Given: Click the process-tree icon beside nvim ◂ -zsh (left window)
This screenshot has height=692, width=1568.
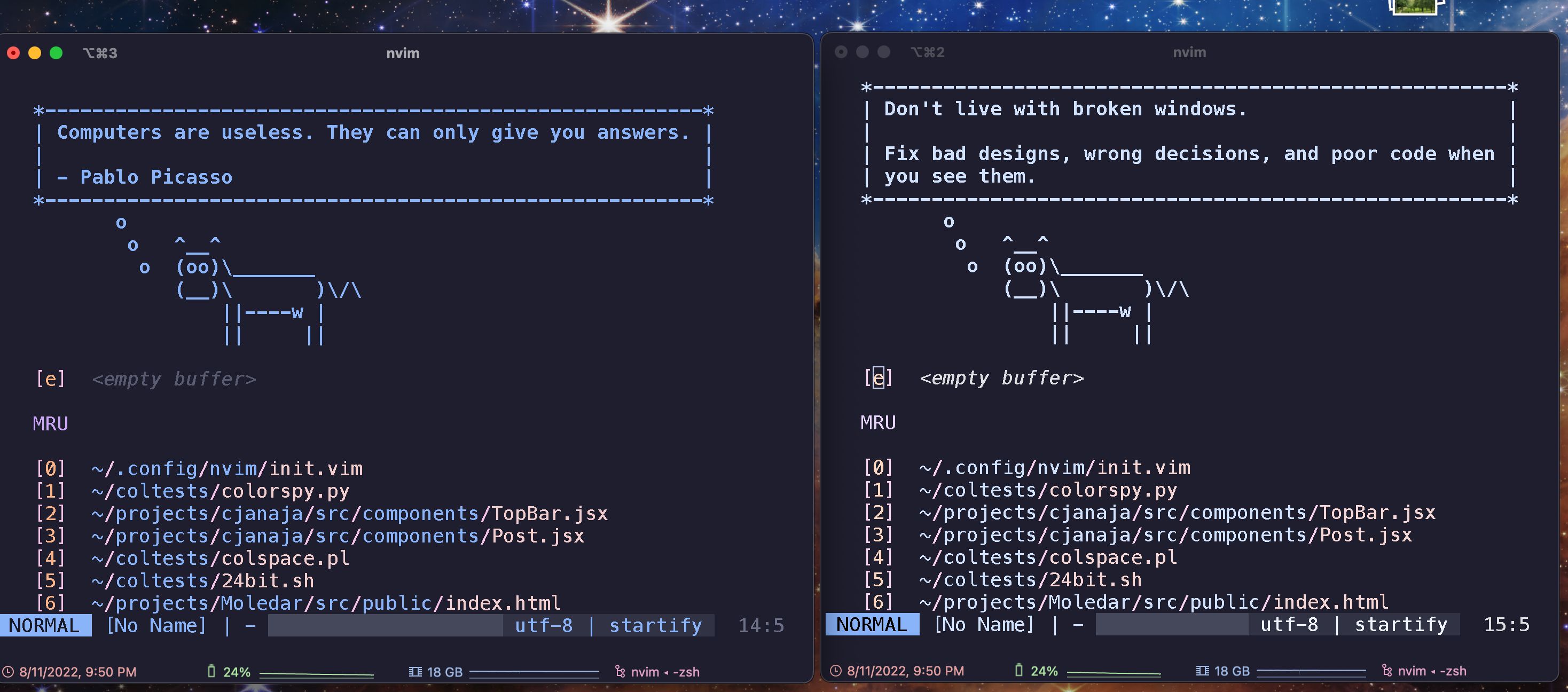Looking at the screenshot, I should pos(620,671).
